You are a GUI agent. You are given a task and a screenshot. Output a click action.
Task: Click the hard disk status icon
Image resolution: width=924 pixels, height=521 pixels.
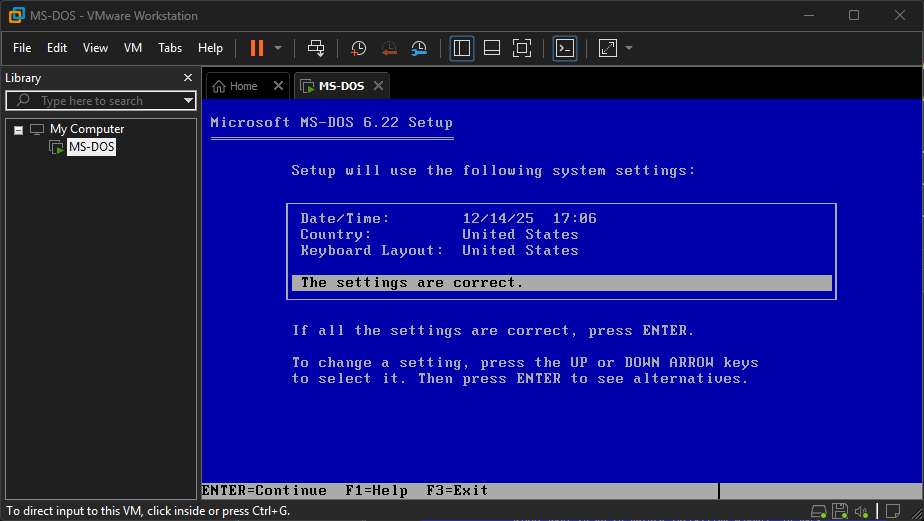819,511
